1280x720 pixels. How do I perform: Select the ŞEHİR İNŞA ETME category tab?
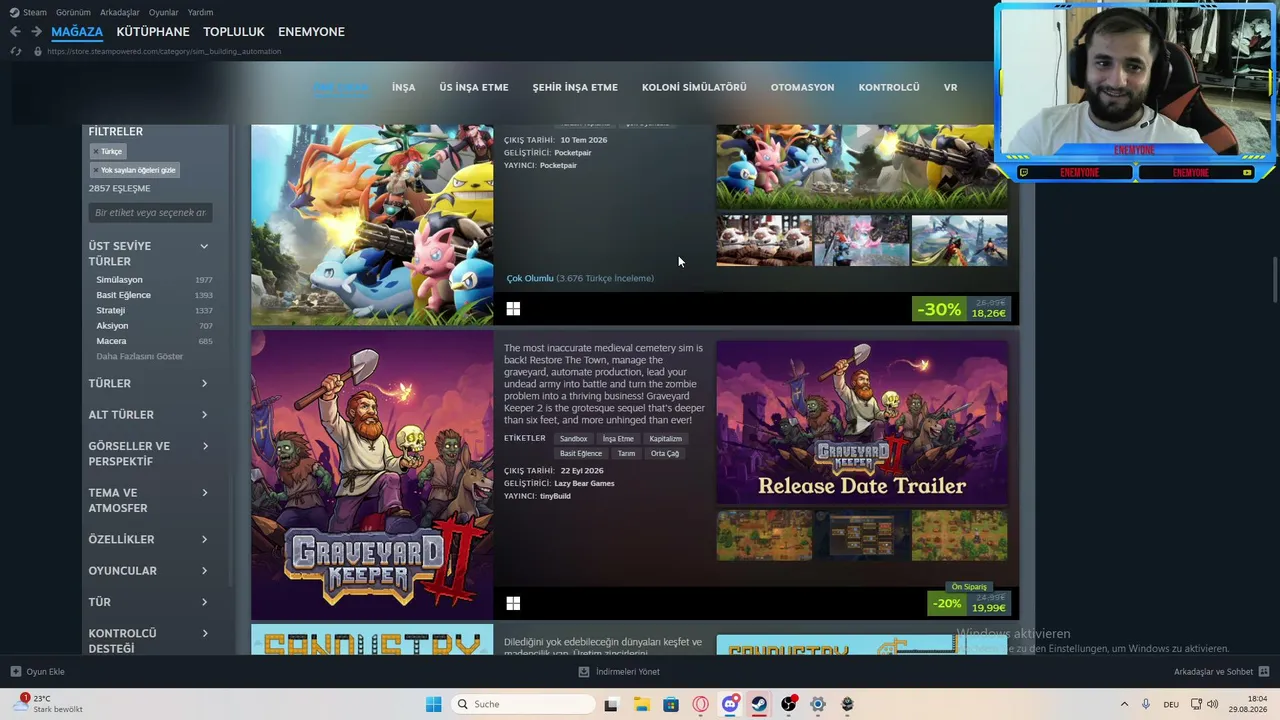coord(575,88)
